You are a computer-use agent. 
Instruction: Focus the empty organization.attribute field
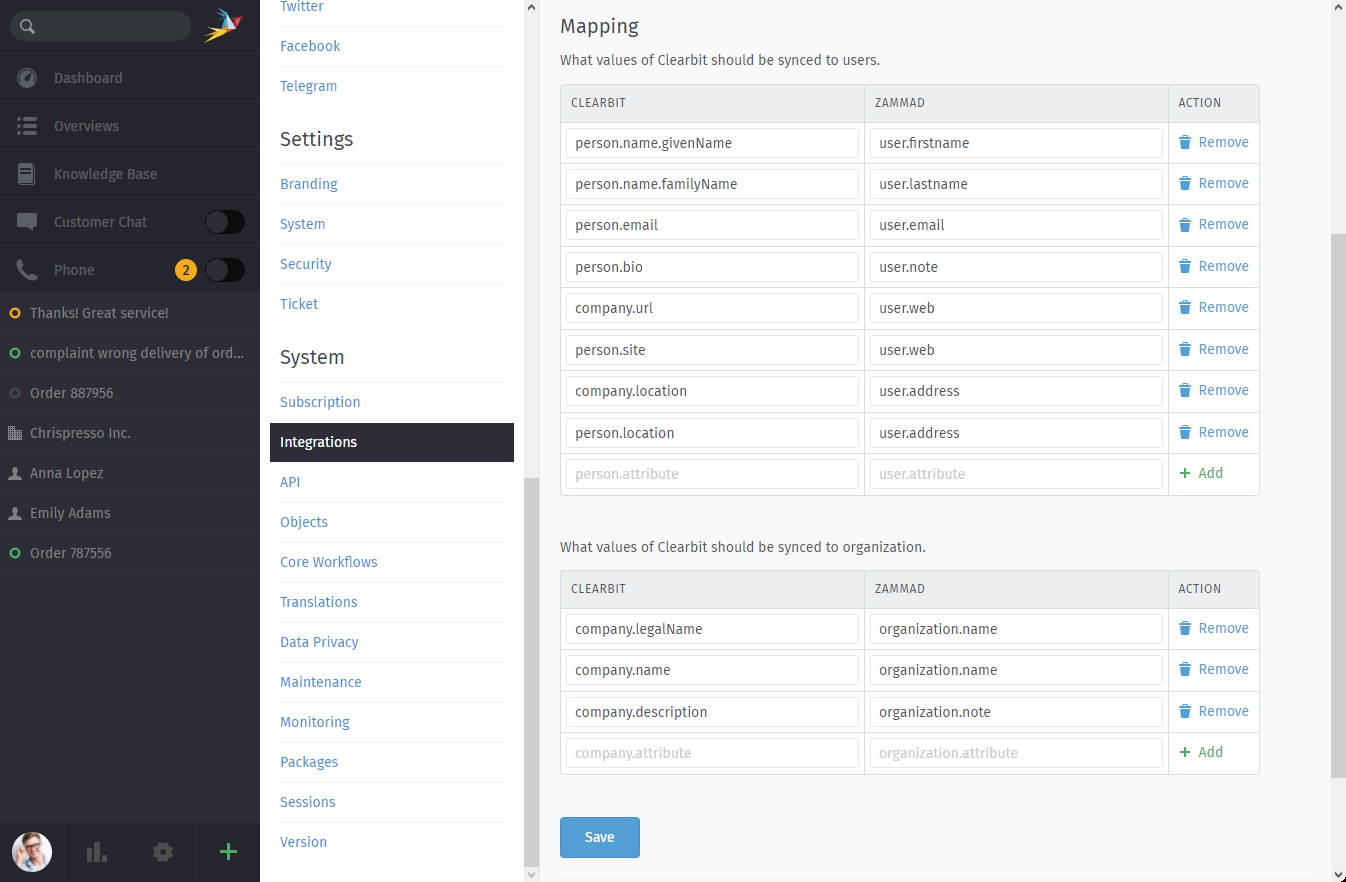pos(1016,753)
